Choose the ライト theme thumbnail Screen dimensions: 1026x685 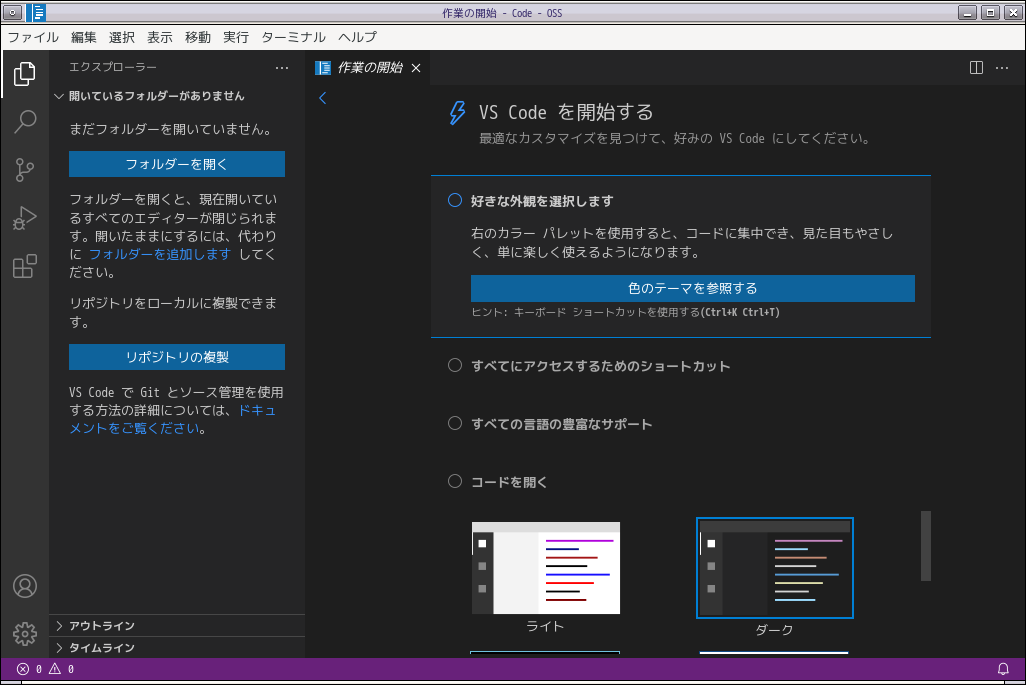(x=546, y=568)
